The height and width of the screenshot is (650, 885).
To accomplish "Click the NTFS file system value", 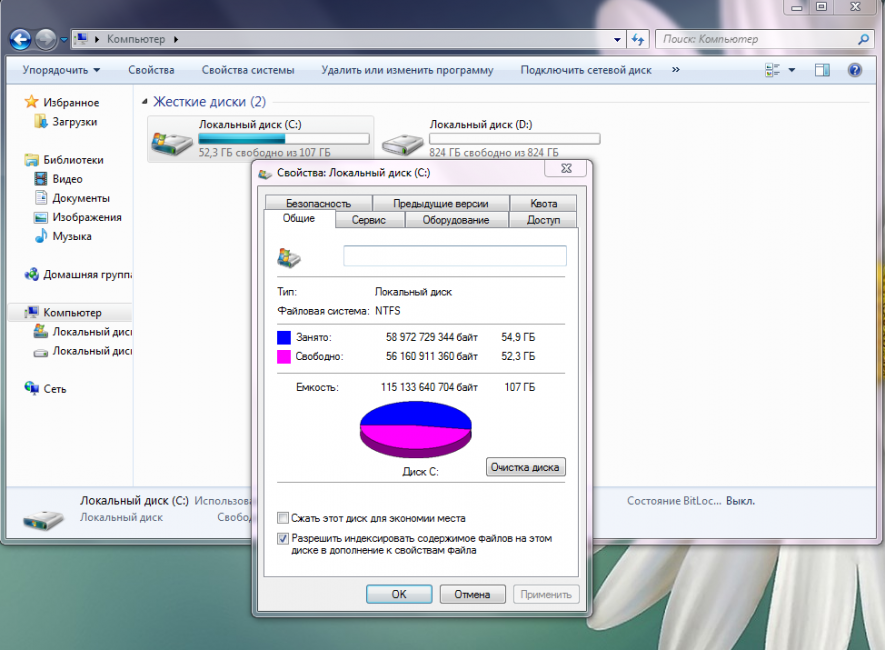I will click(388, 311).
